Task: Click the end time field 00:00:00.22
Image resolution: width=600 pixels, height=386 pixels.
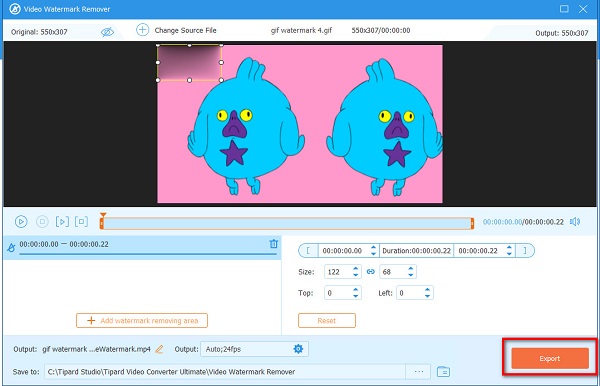Action: coord(479,251)
